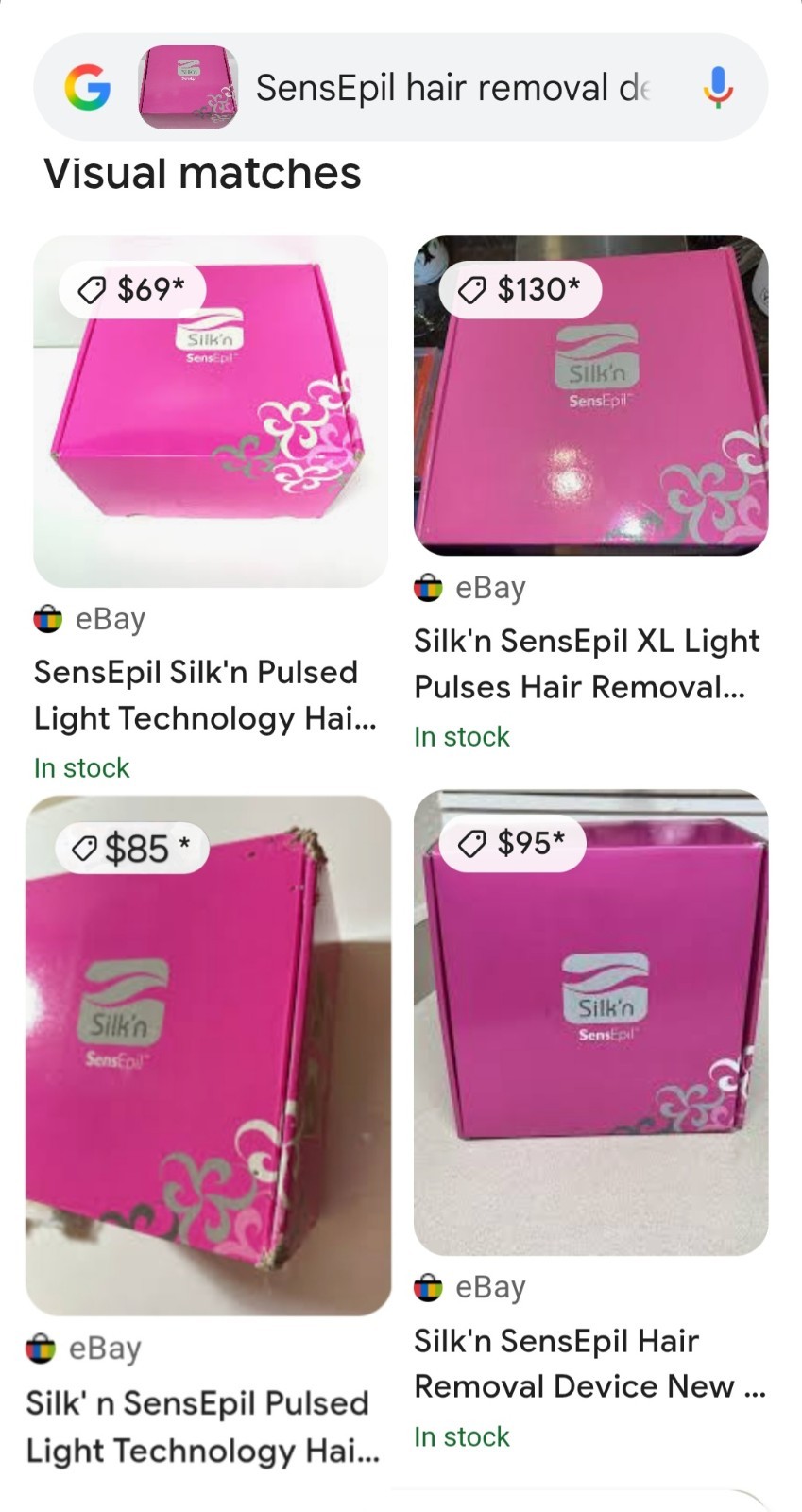
Task: Tap the Google logo icon
Action: (87, 88)
